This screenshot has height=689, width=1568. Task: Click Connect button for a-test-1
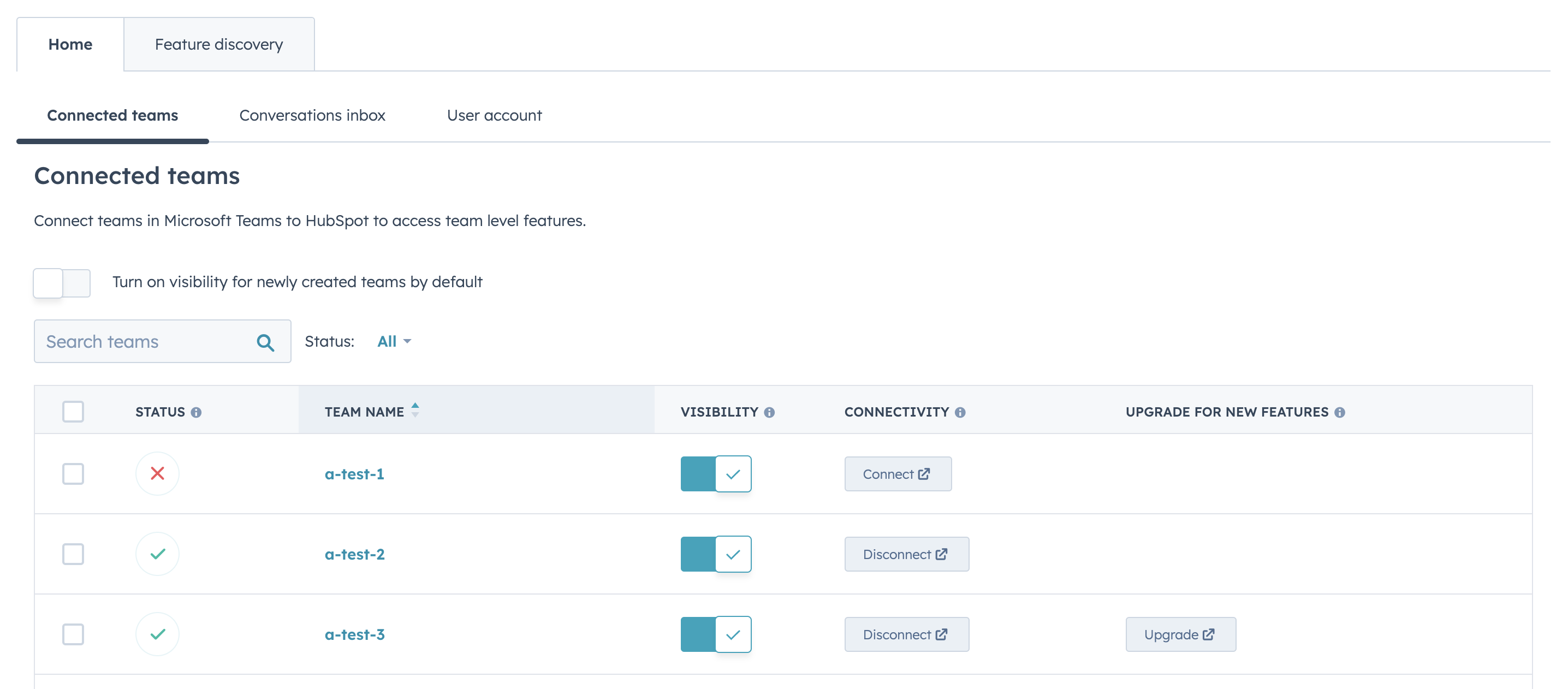[x=897, y=473]
